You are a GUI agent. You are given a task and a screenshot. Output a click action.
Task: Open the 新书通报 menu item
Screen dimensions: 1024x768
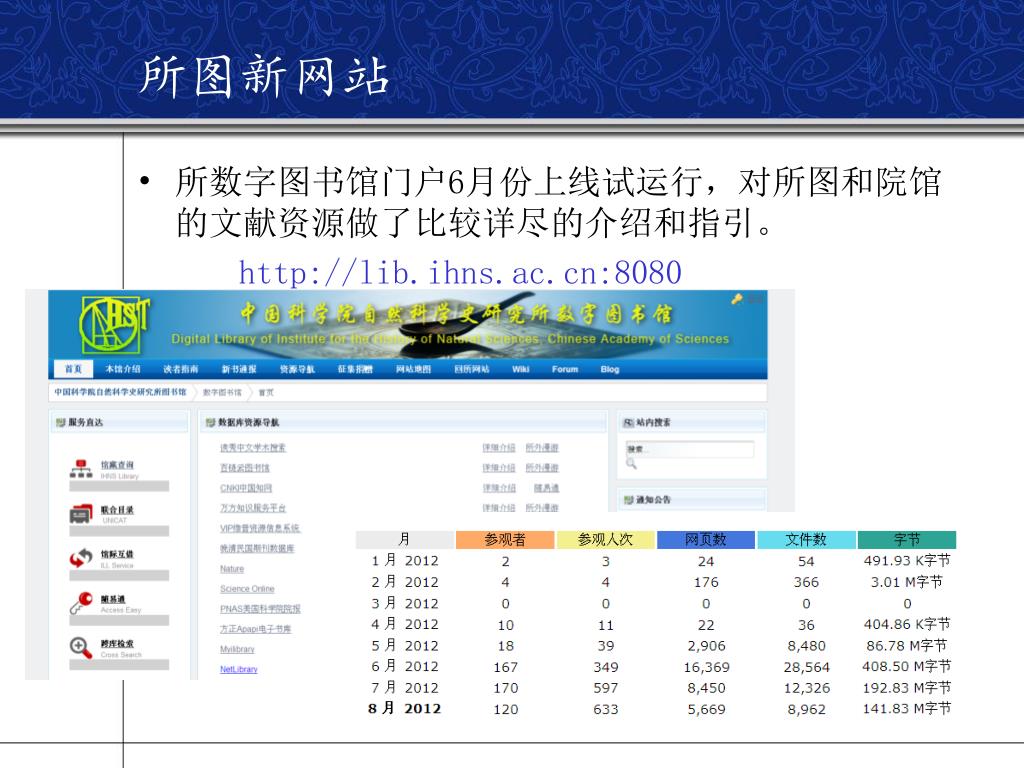[239, 369]
